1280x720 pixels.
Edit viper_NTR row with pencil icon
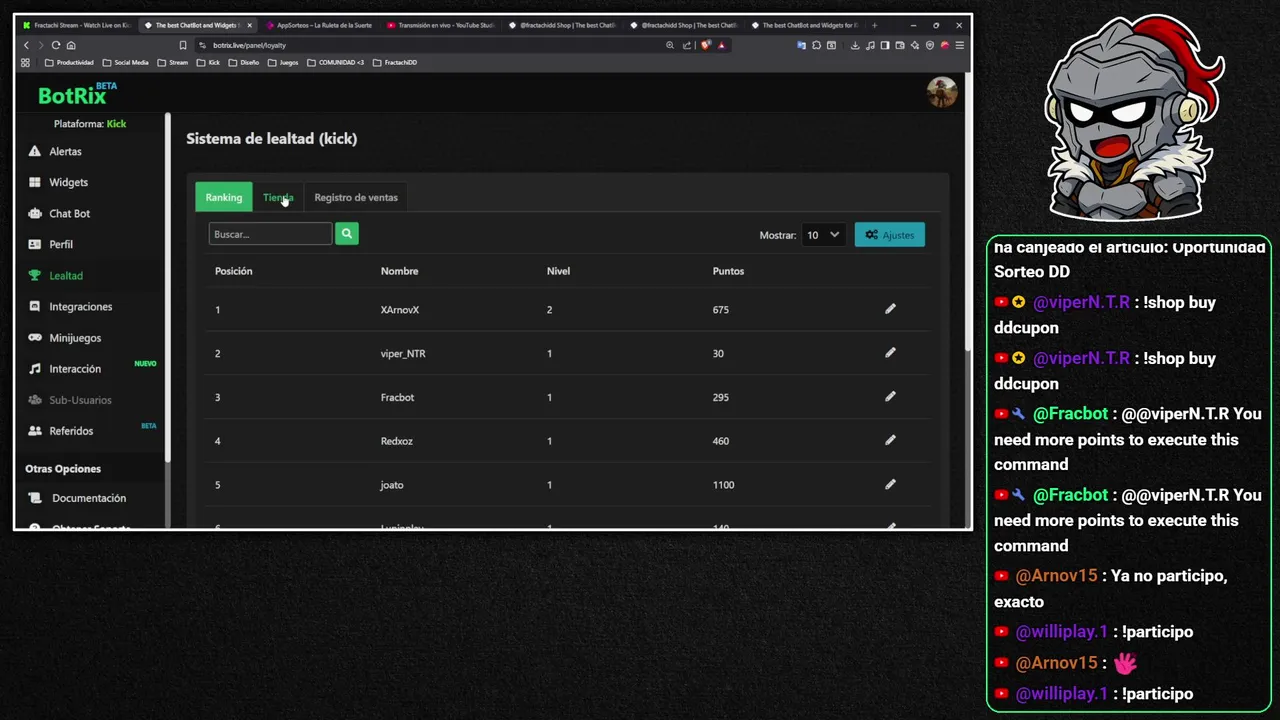[x=890, y=353]
